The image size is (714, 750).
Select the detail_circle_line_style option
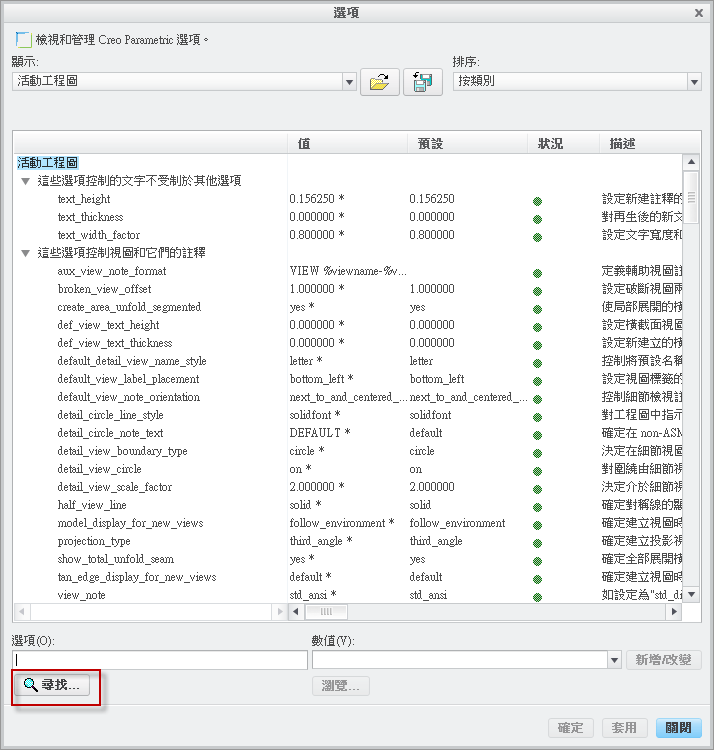[x=110, y=415]
